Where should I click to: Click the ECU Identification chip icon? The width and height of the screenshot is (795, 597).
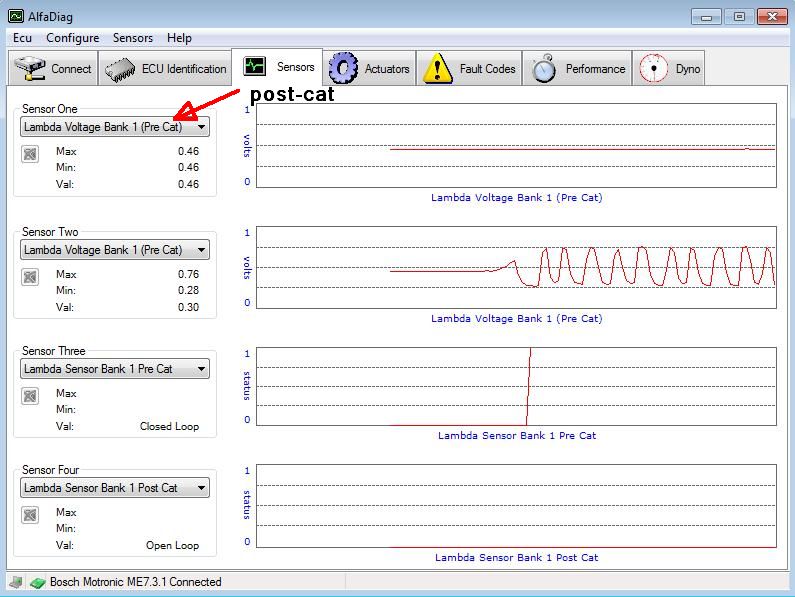point(121,69)
